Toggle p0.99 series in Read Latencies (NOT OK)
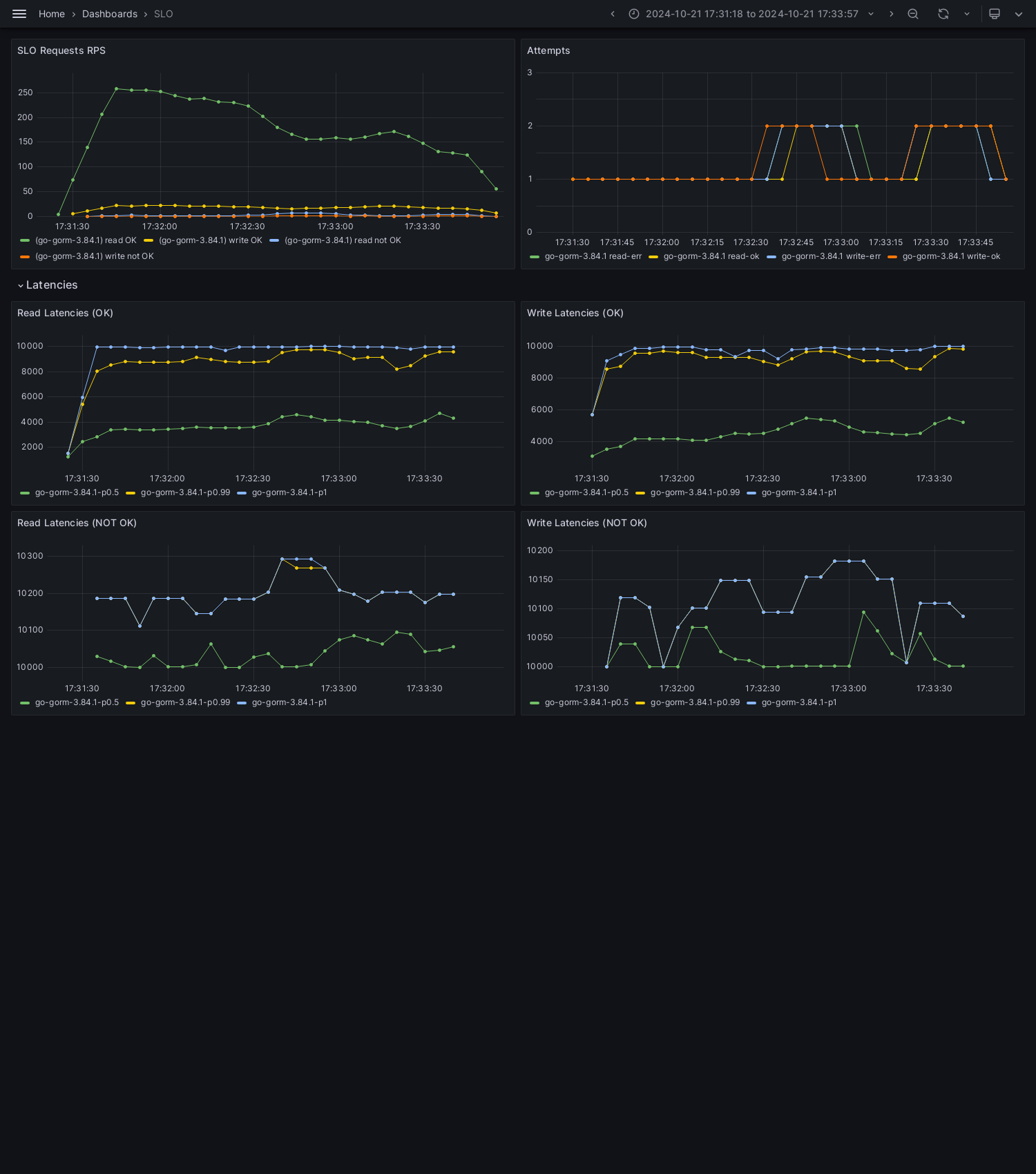 click(185, 702)
